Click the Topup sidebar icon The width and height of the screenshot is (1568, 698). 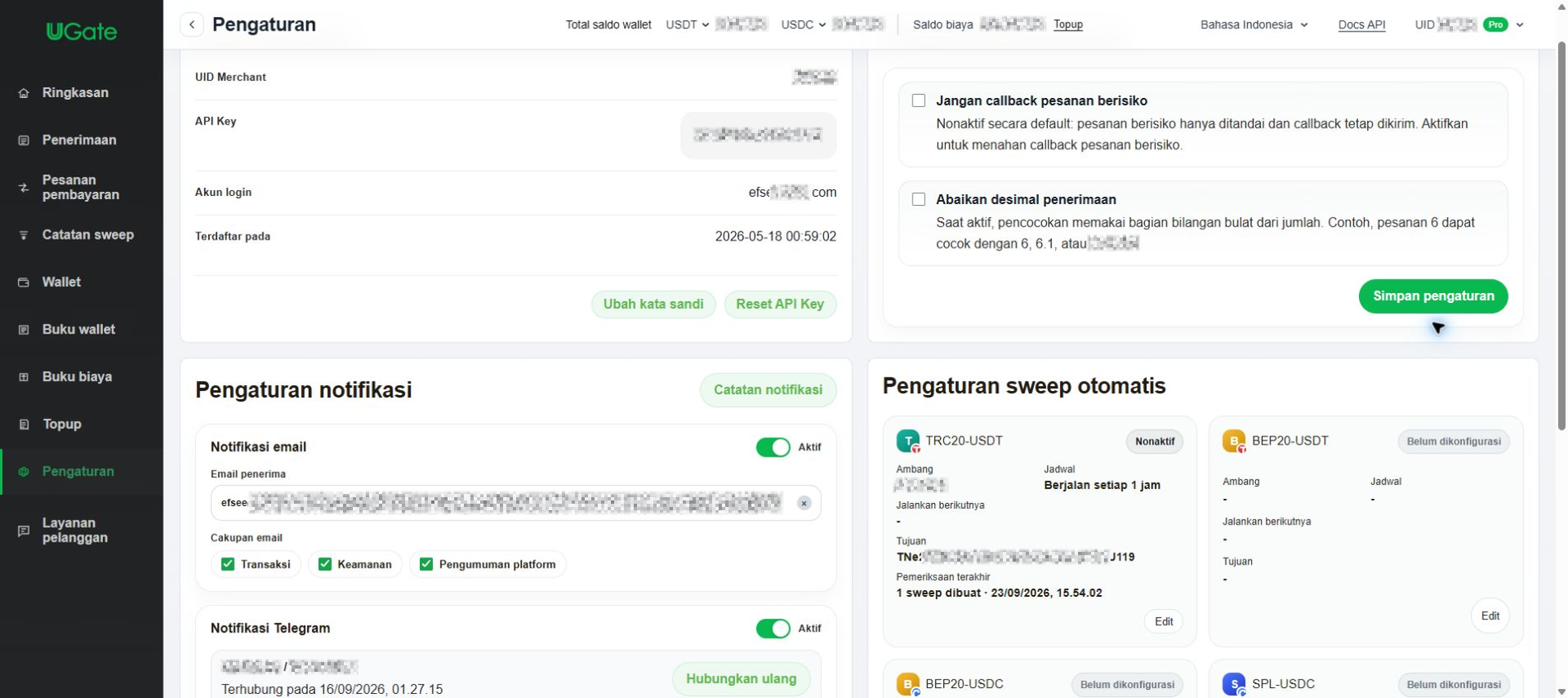pos(24,425)
